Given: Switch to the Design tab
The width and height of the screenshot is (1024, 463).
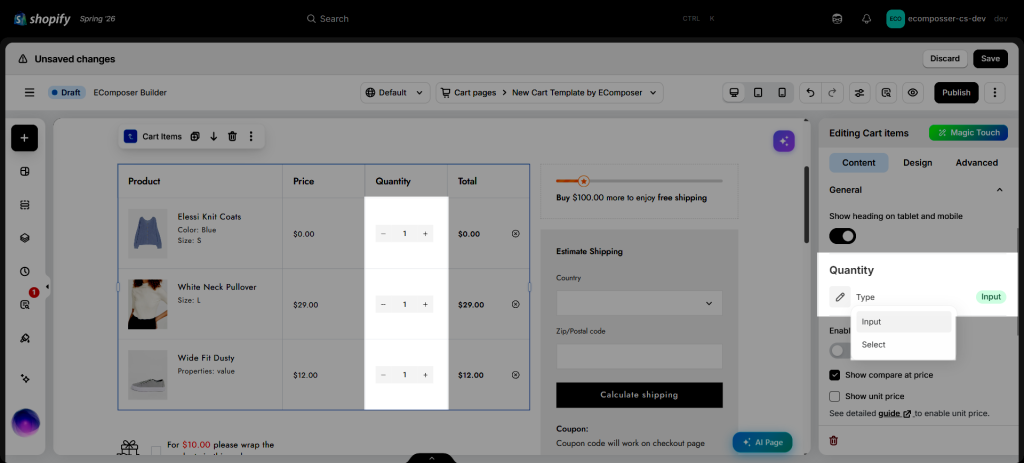Looking at the screenshot, I should point(918,163).
